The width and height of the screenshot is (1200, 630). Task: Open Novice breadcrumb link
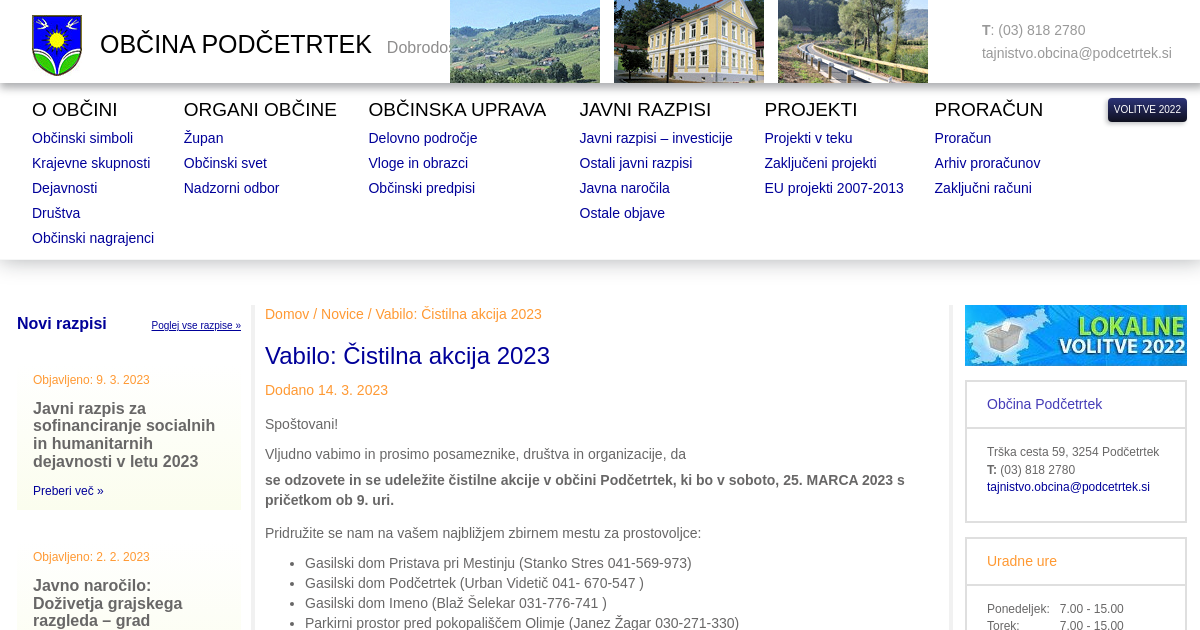pos(342,314)
